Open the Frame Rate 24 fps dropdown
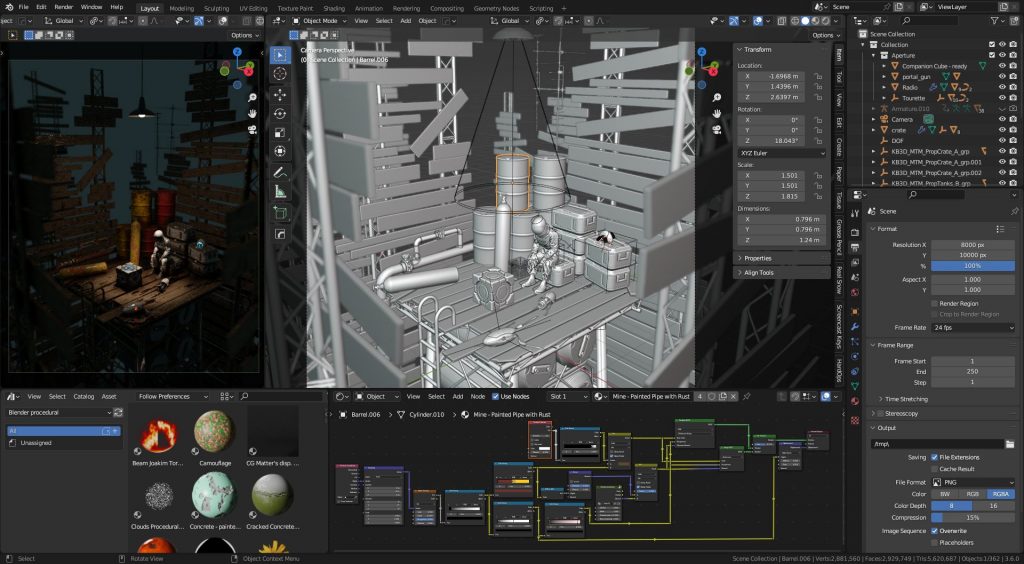 pos(973,328)
